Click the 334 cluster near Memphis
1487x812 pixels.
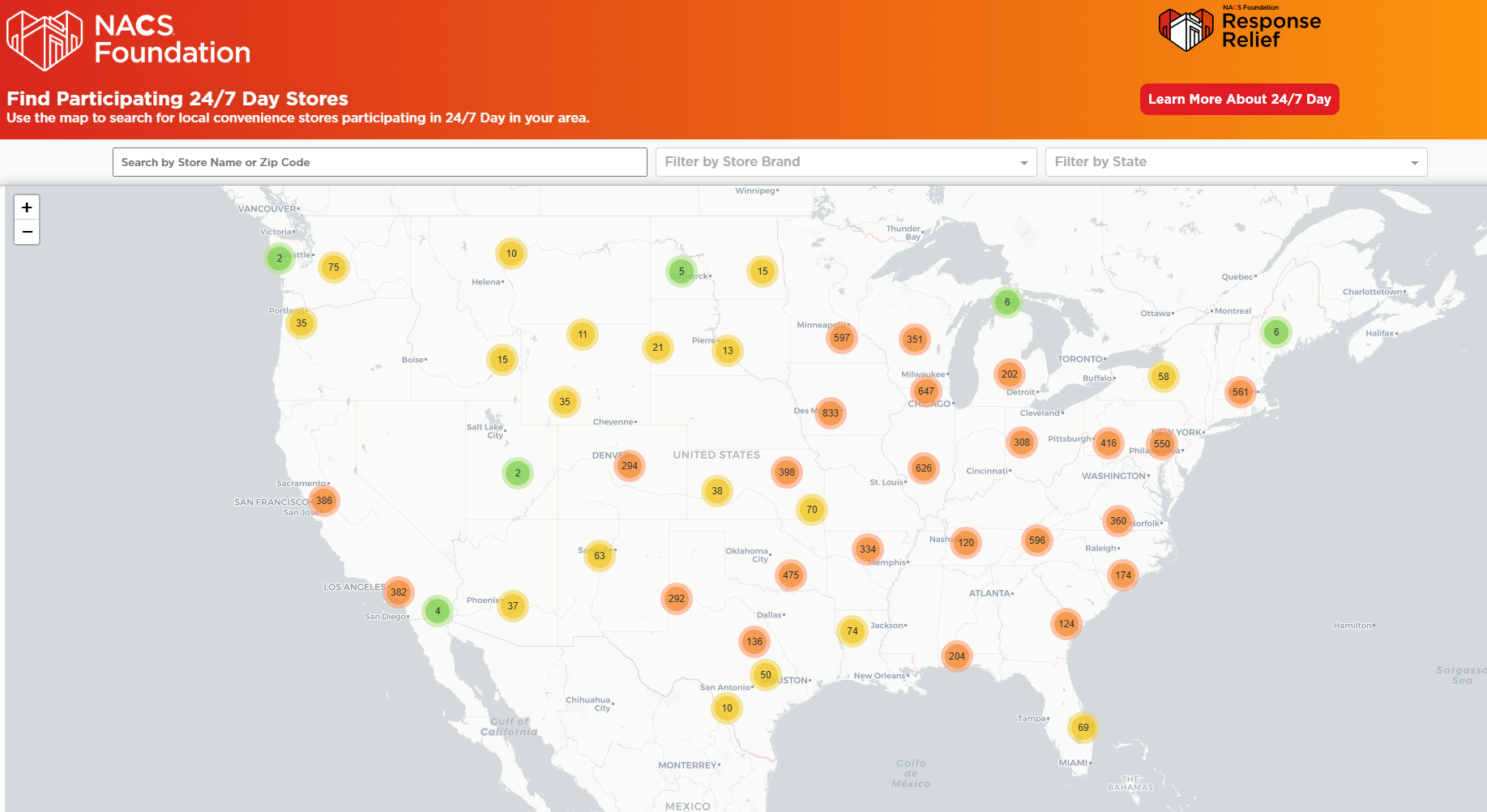(x=868, y=549)
